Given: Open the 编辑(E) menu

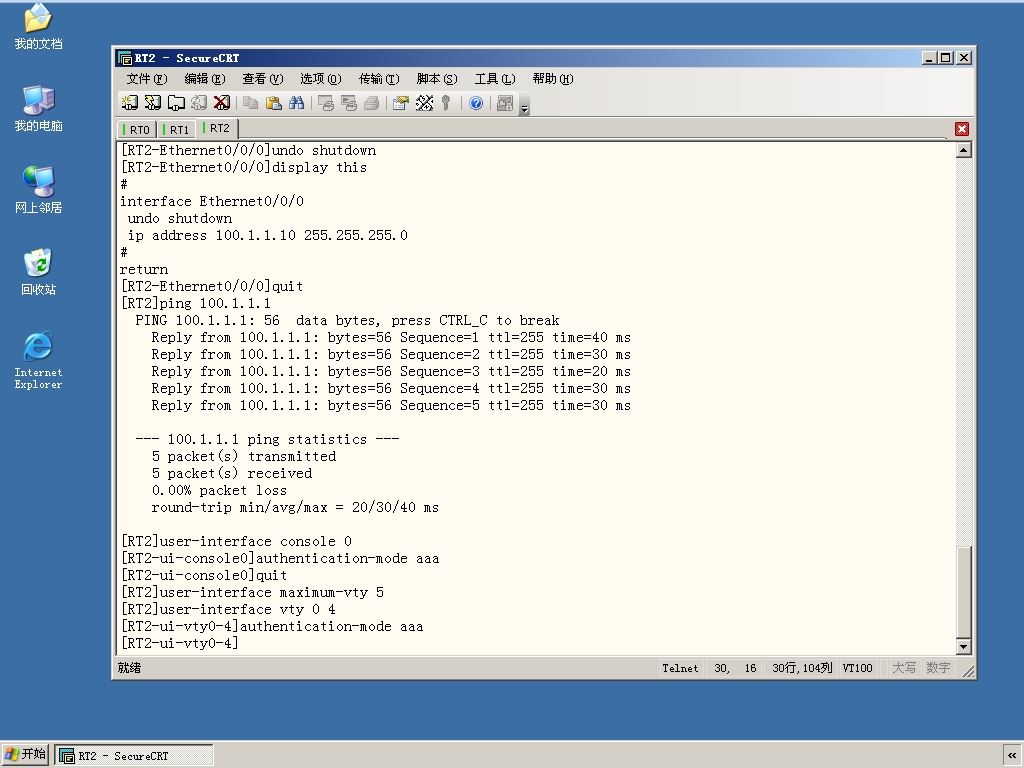Looking at the screenshot, I should pos(205,79).
